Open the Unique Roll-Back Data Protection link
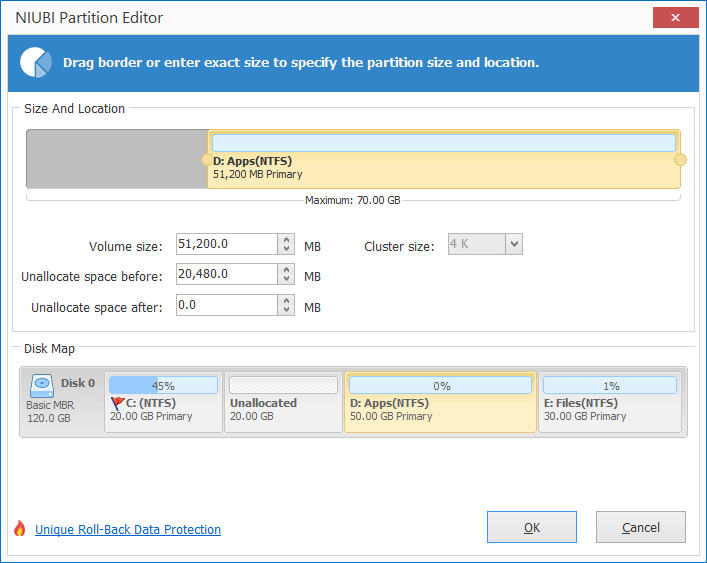The height and width of the screenshot is (563, 707). click(128, 529)
